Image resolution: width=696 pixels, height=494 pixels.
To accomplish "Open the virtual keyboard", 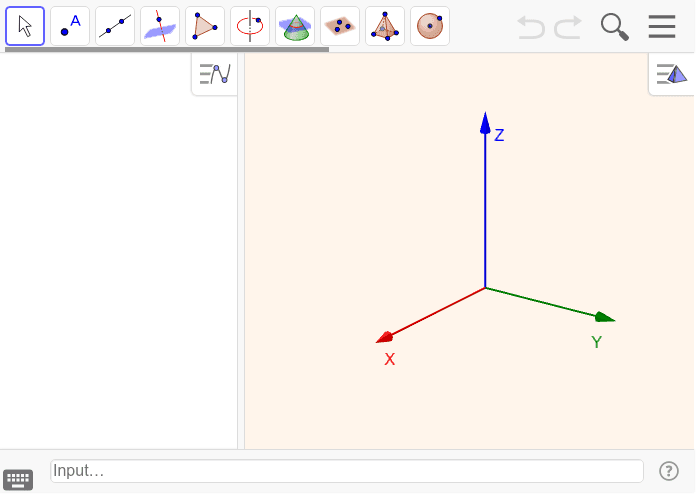I will tap(18, 479).
